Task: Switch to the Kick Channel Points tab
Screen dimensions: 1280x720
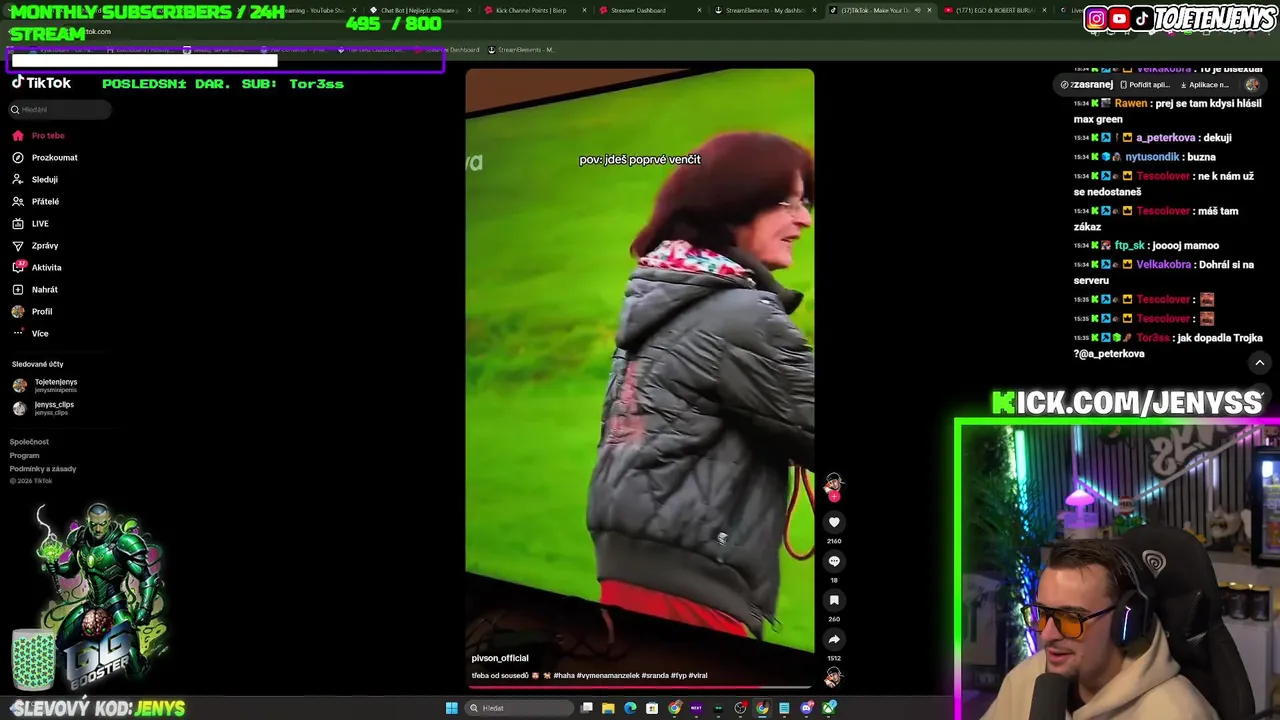Action: click(x=531, y=10)
